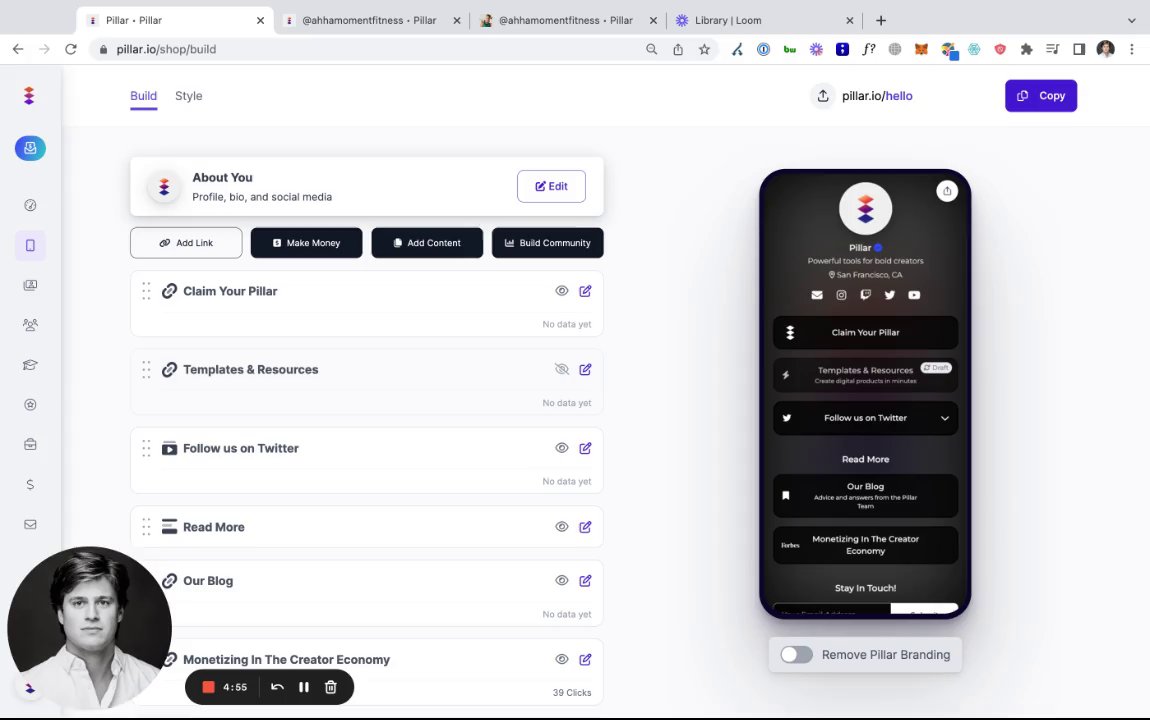
Task: Hide Monetizing In The Creator Economy link
Action: pos(562,659)
